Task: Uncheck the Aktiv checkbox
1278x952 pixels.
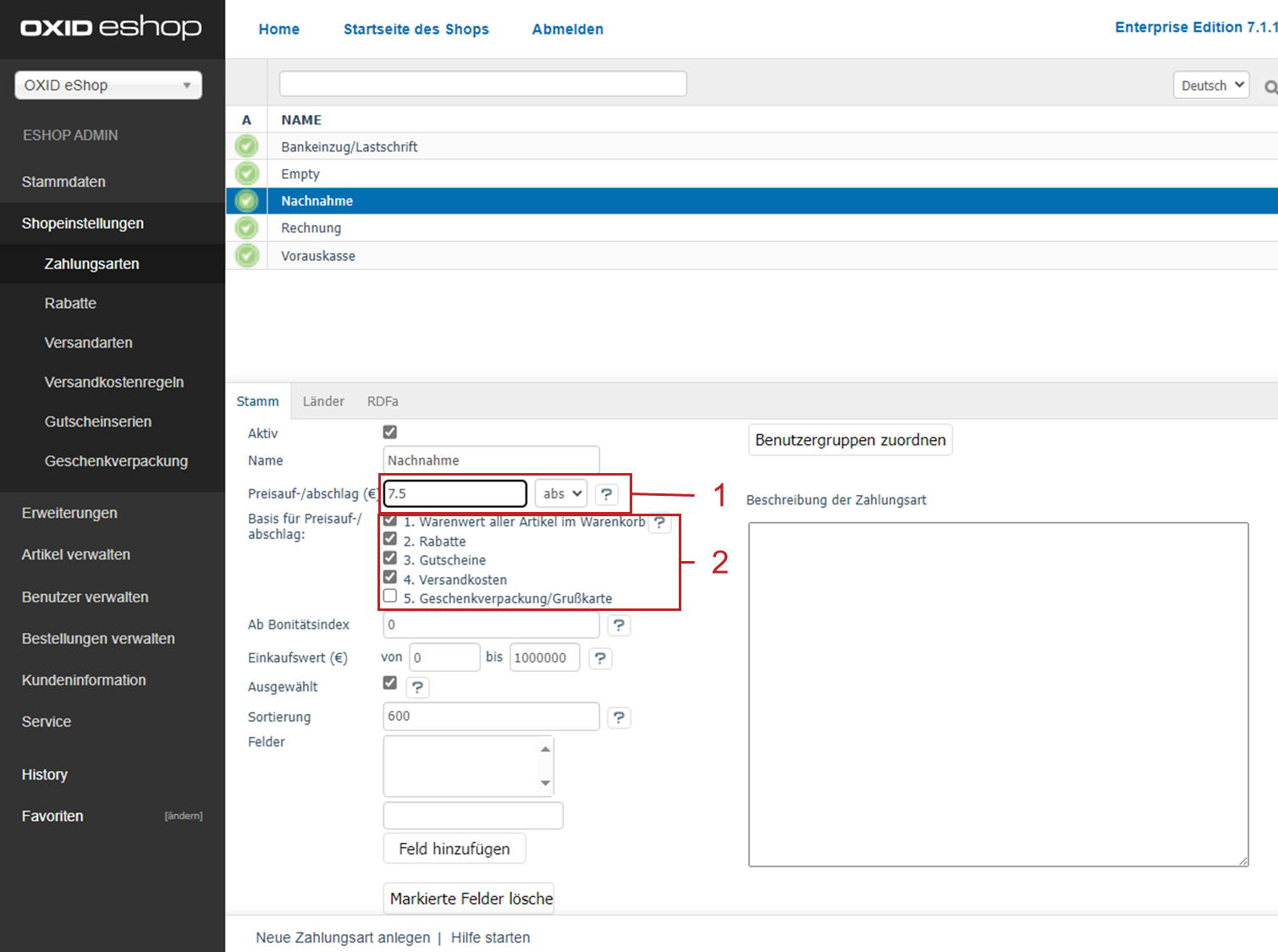Action: point(390,432)
